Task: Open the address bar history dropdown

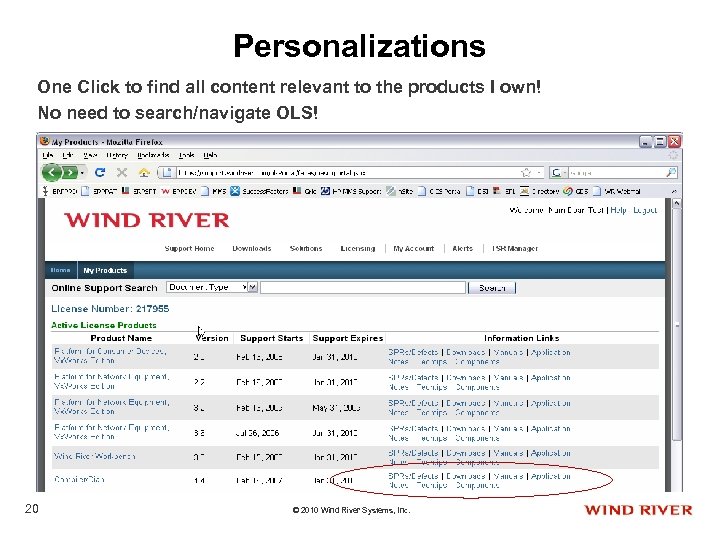Action: click(539, 173)
